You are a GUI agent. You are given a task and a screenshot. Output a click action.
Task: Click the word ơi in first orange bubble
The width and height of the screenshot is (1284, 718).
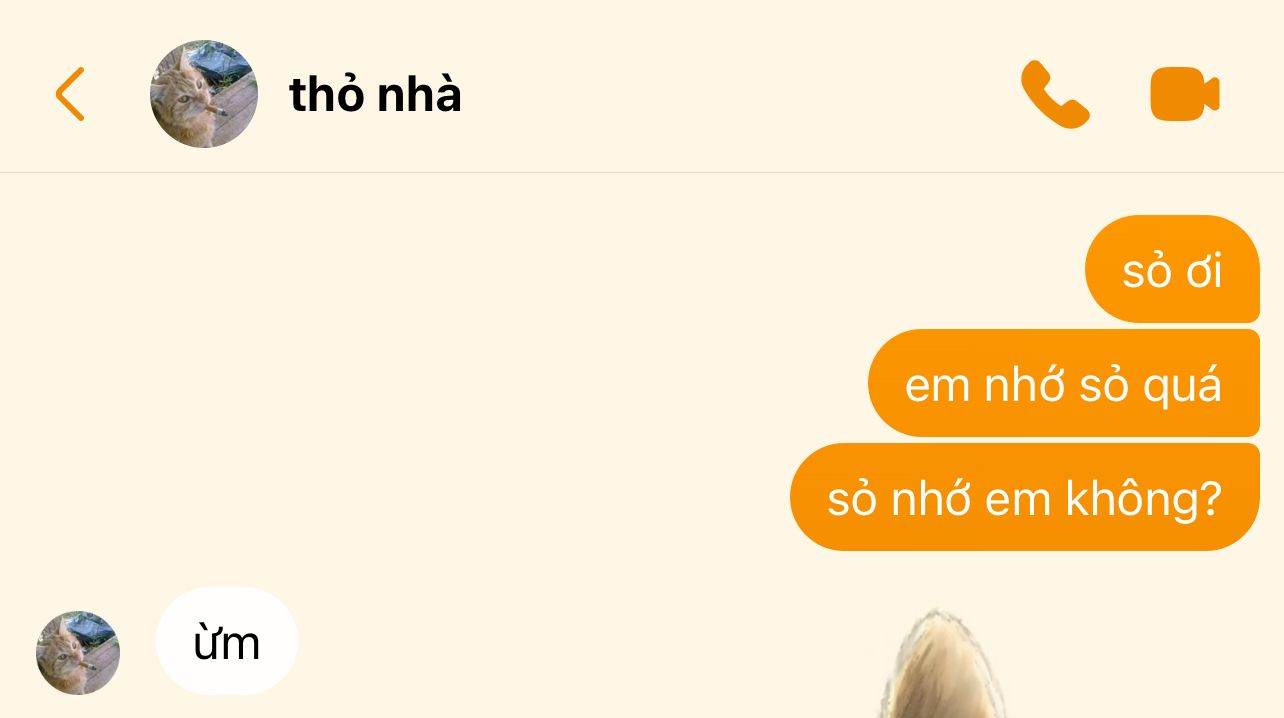pyautogui.click(x=1202, y=271)
